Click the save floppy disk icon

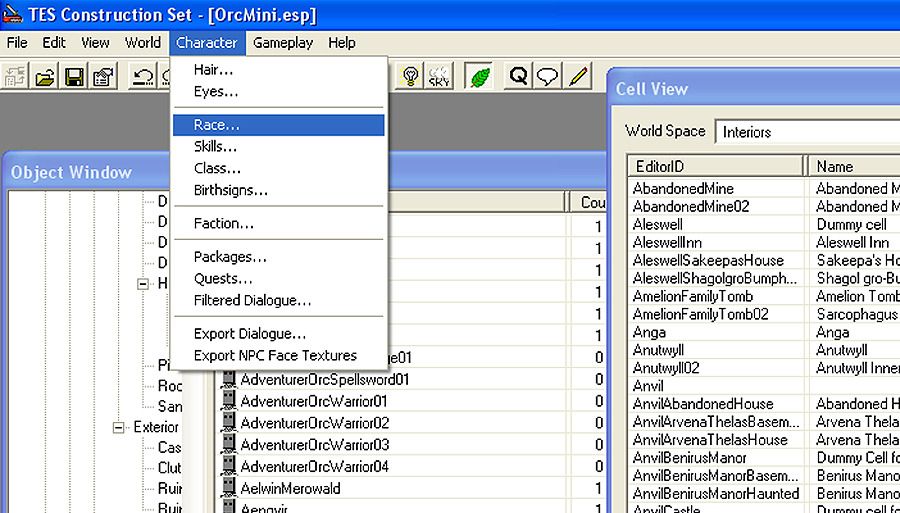74,77
